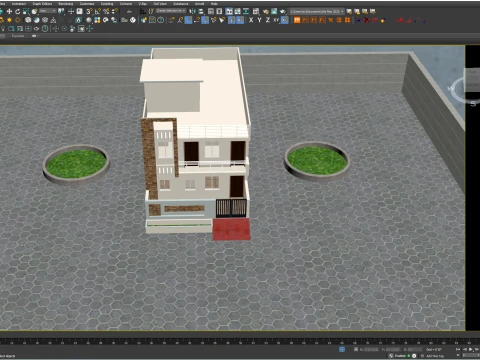The height and width of the screenshot is (360, 480).
Task: Click the Add Time Tag label
Action: (x=435, y=356)
